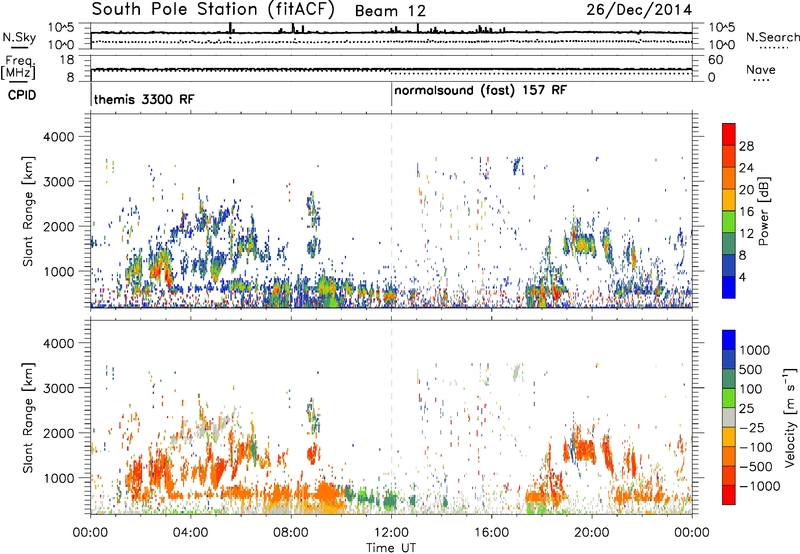Click Slant Range [km] label of power panel
Viewport: 800px width, 554px height.
(28, 211)
